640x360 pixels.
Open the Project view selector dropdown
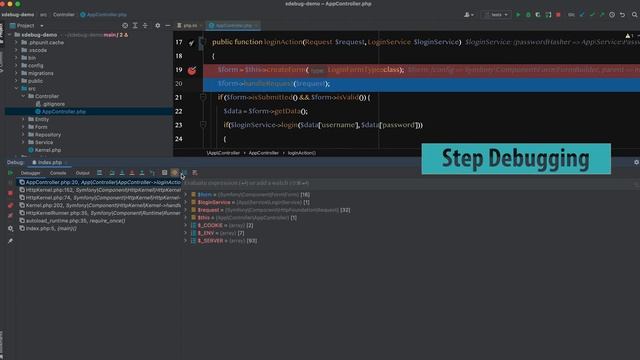click(x=27, y=25)
